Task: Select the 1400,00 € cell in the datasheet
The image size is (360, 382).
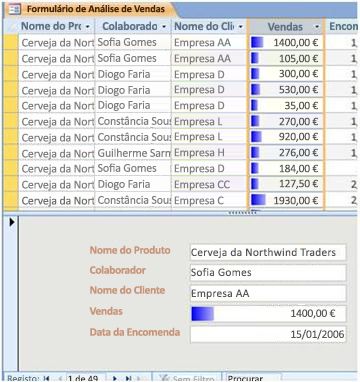Action: pyautogui.click(x=286, y=42)
